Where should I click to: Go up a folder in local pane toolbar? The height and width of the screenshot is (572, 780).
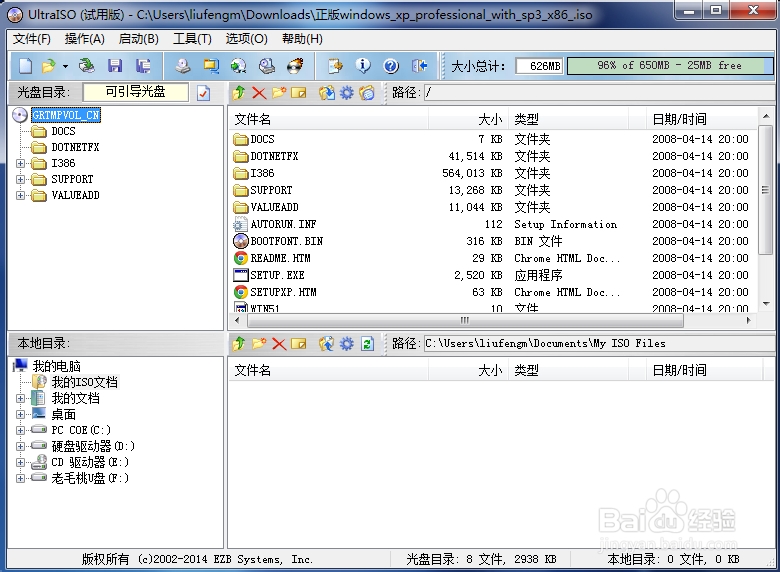pyautogui.click(x=239, y=344)
